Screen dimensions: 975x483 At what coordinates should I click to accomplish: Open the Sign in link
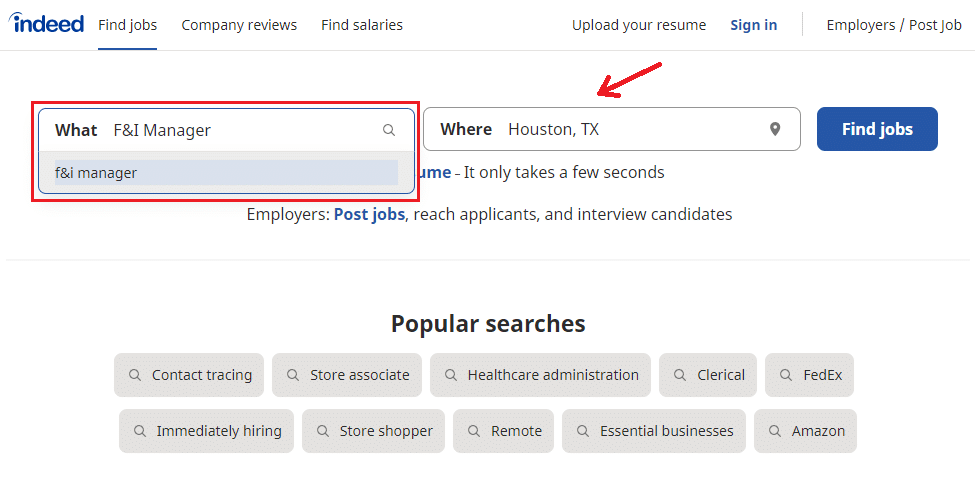pos(754,25)
